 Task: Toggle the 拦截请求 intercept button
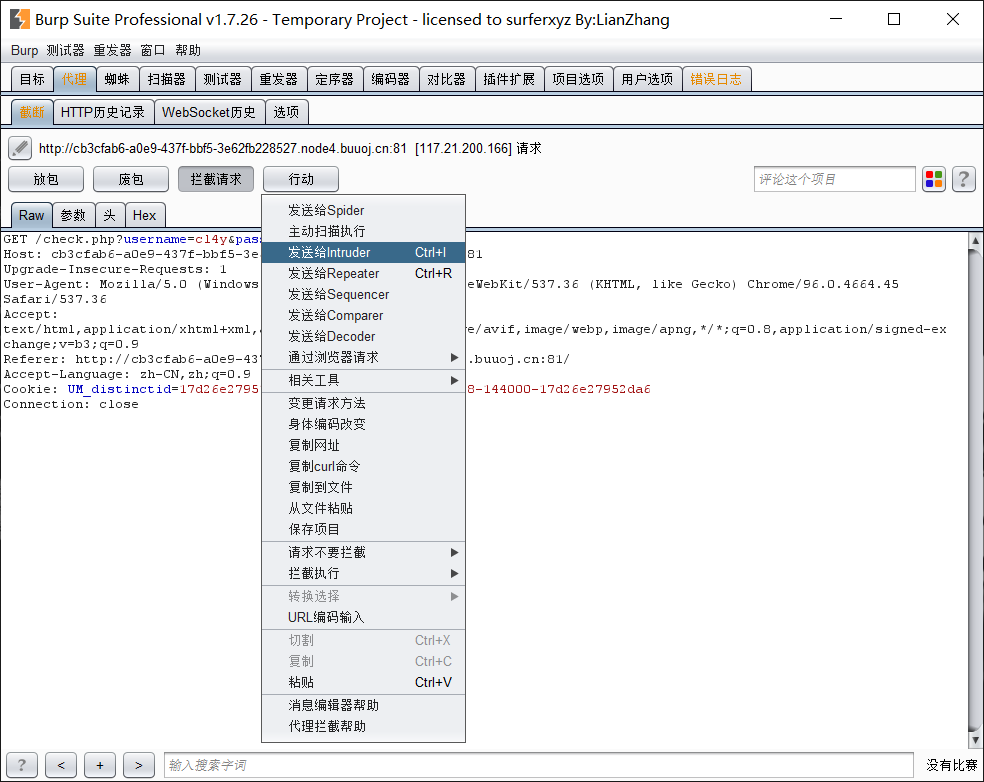click(216, 179)
